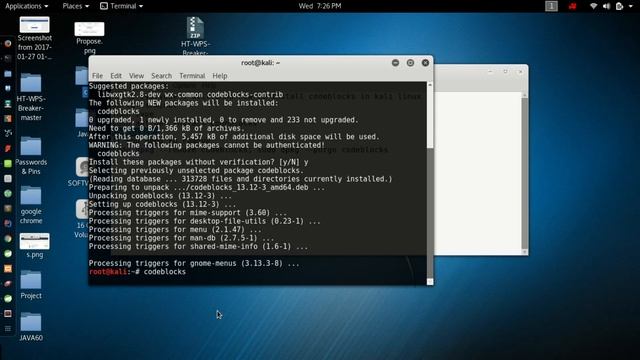This screenshot has width=640, height=360.
Task: Click Show Applications grid icon in dock
Action: pyautogui.click(x=8, y=329)
